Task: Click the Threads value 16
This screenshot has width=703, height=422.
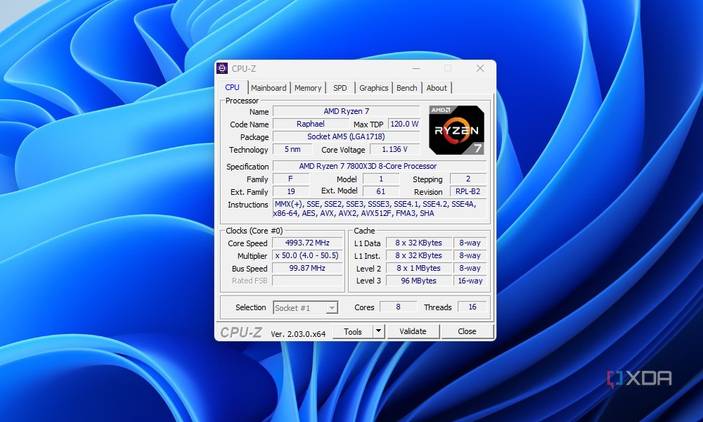Action: coord(472,307)
